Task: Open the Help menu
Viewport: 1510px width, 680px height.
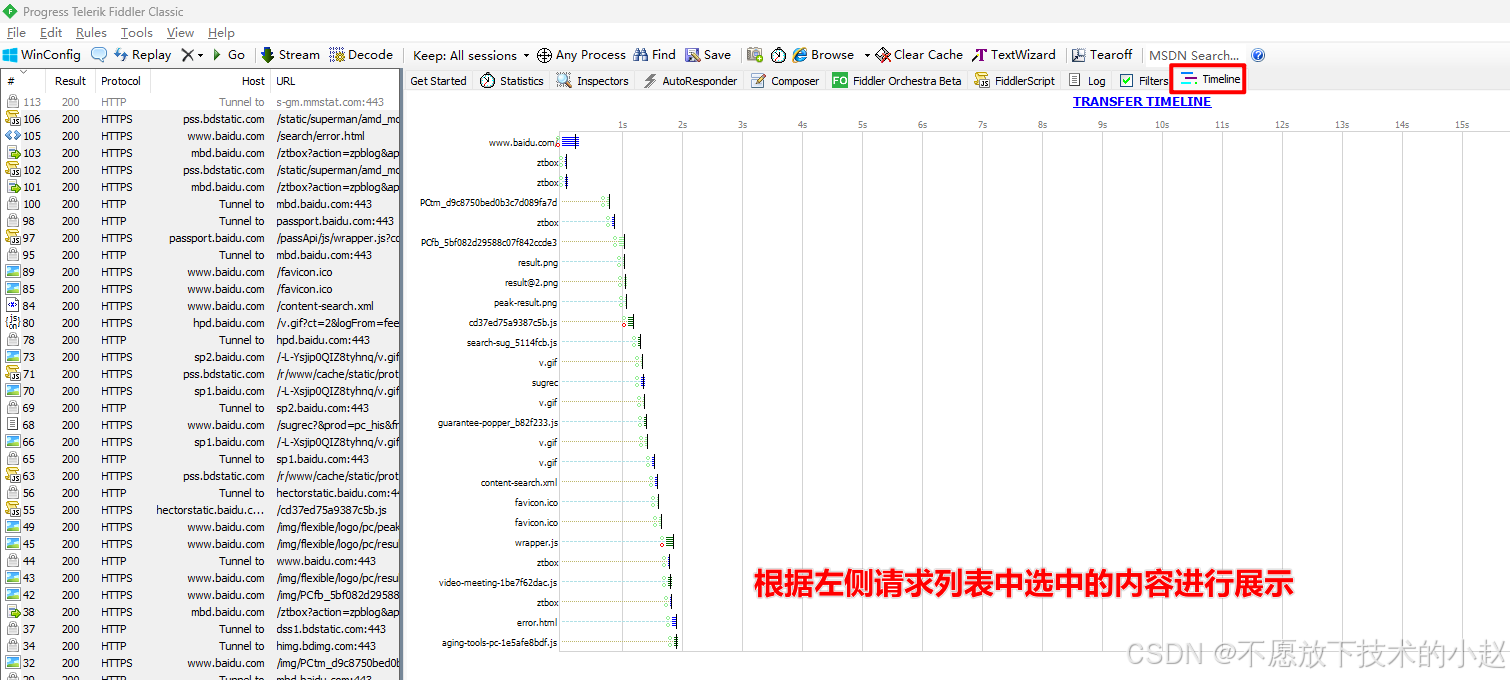Action: (x=221, y=33)
